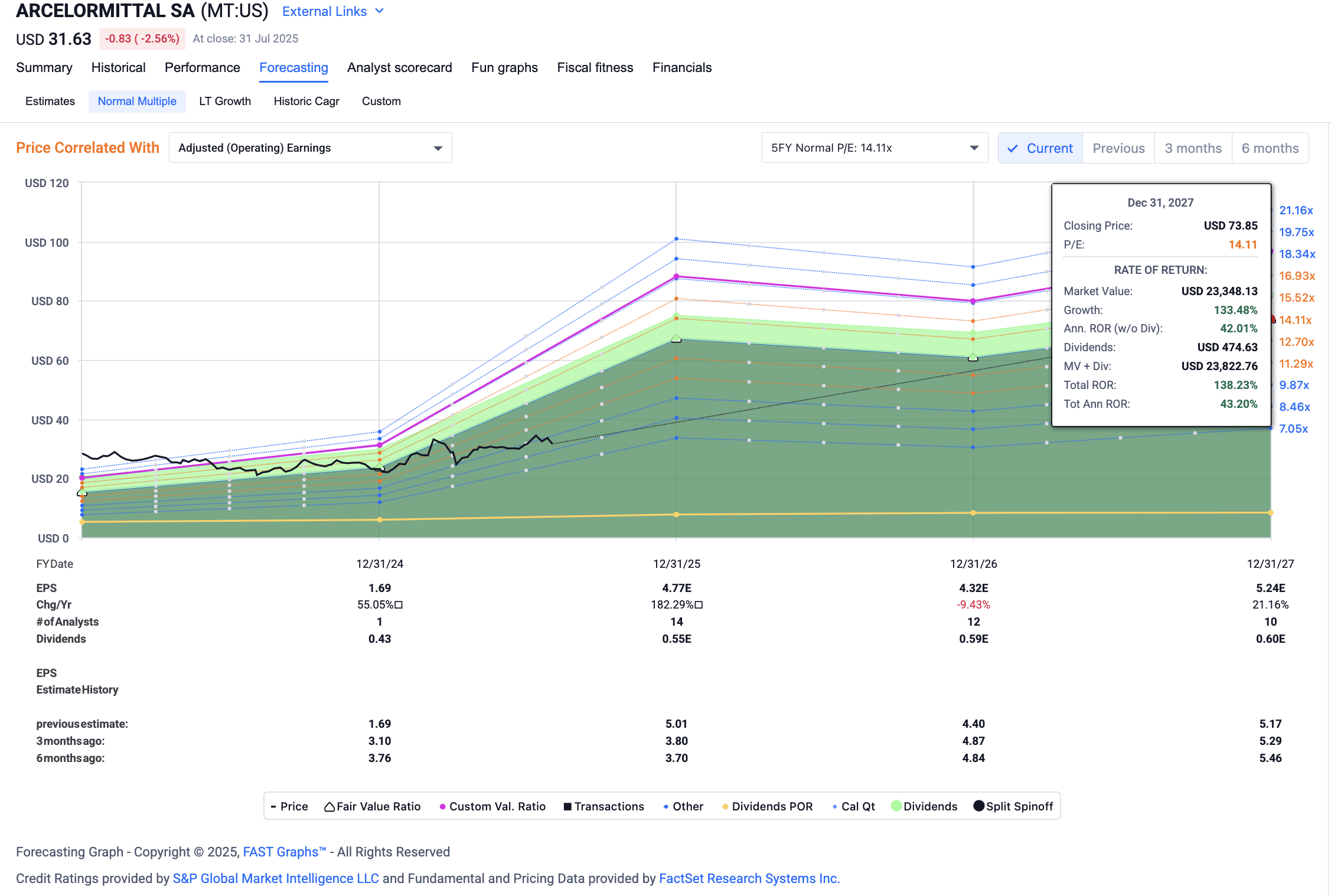The image size is (1331, 896).
Task: Click the fair value triangle marker at 12/31/26
Action: (x=973, y=357)
